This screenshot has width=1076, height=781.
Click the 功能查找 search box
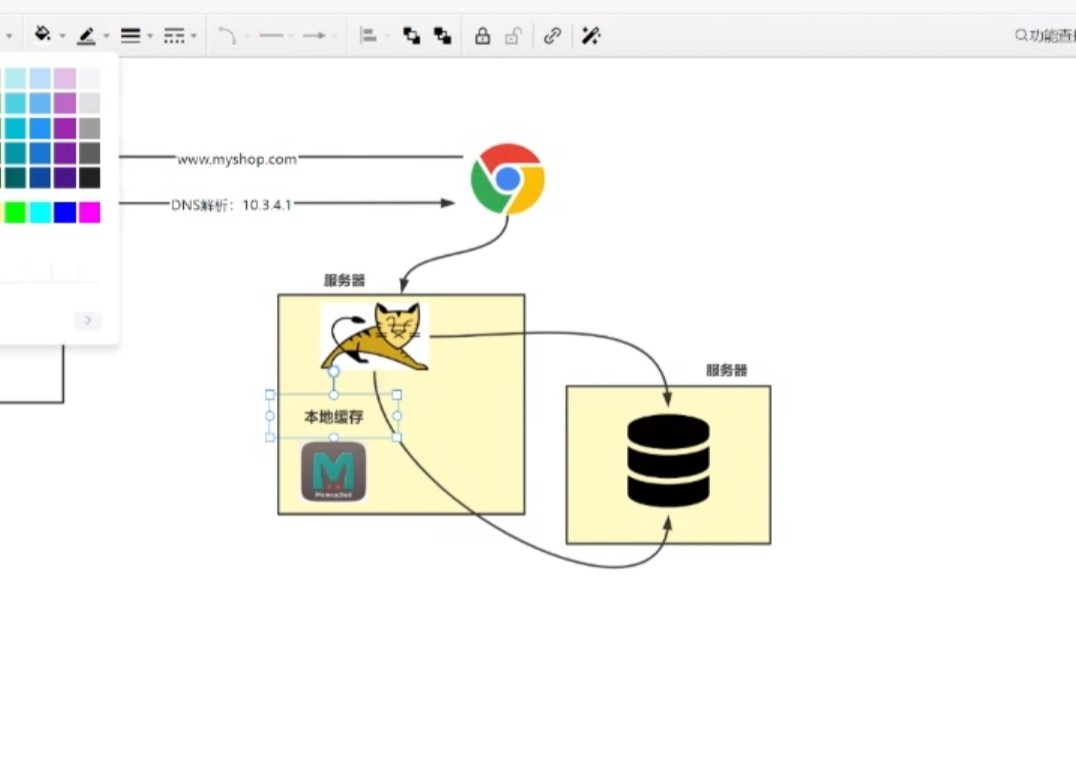[x=1044, y=35]
